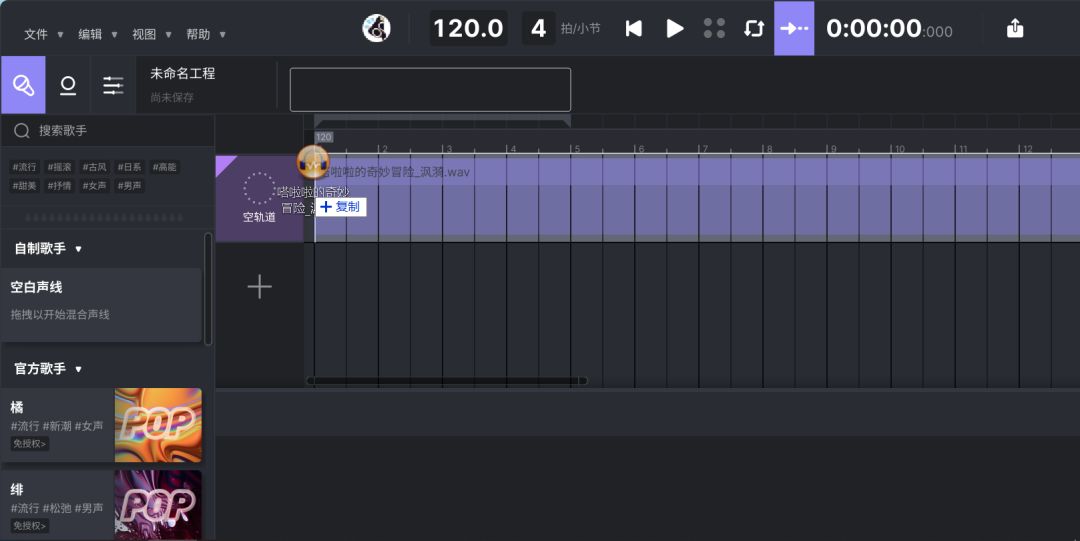
Task: Collapse the 自制歌手 section
Action: (x=78, y=249)
